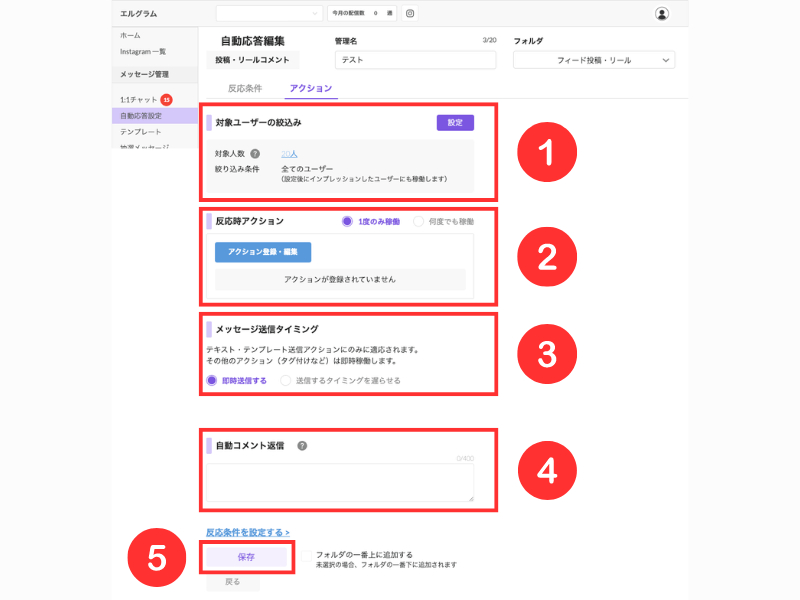Switch to the 反応条件 tab
The width and height of the screenshot is (800, 600).
pyautogui.click(x=245, y=88)
